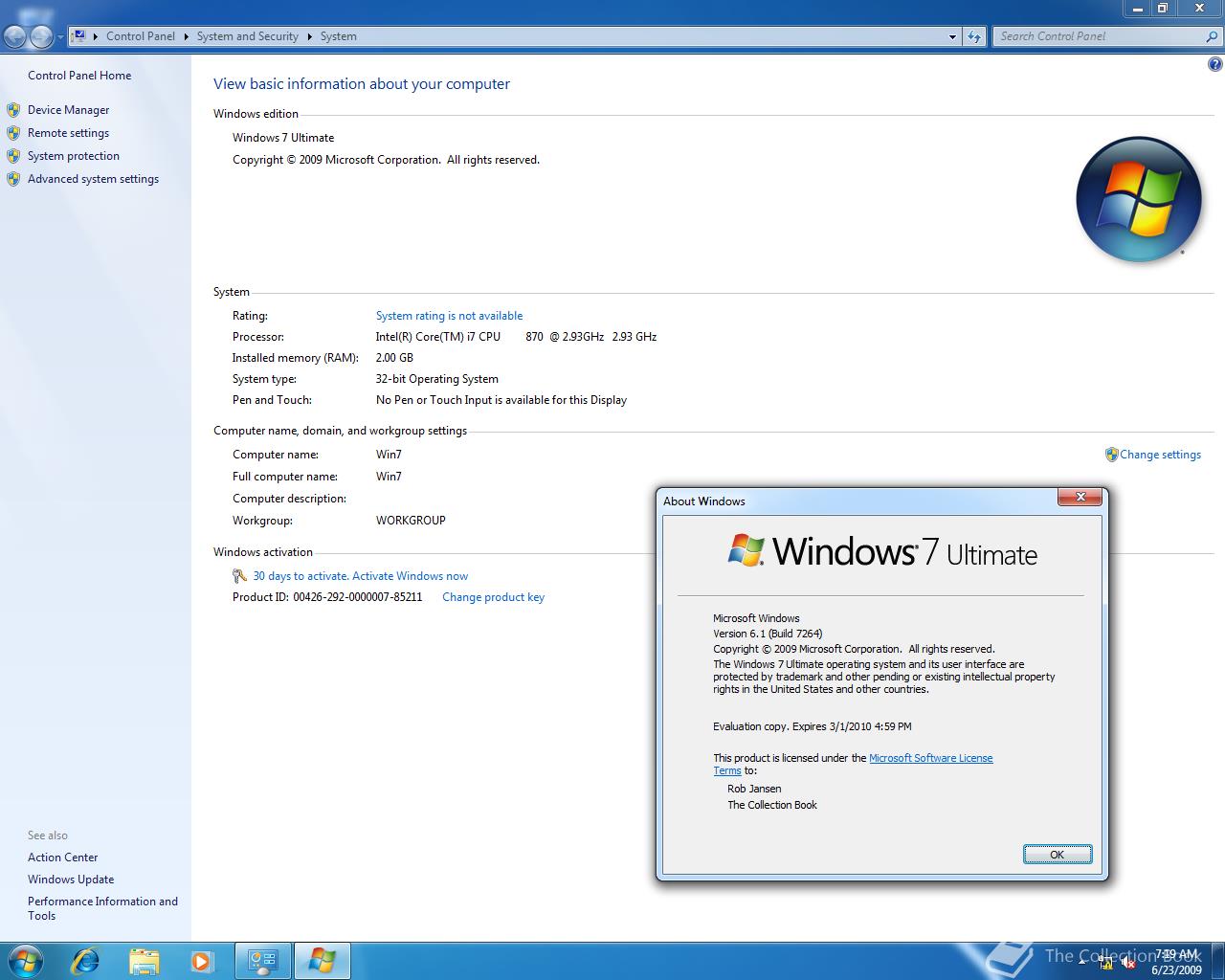The width and height of the screenshot is (1225, 980).
Task: Click Windows logo orb in System window
Action: point(1138,199)
